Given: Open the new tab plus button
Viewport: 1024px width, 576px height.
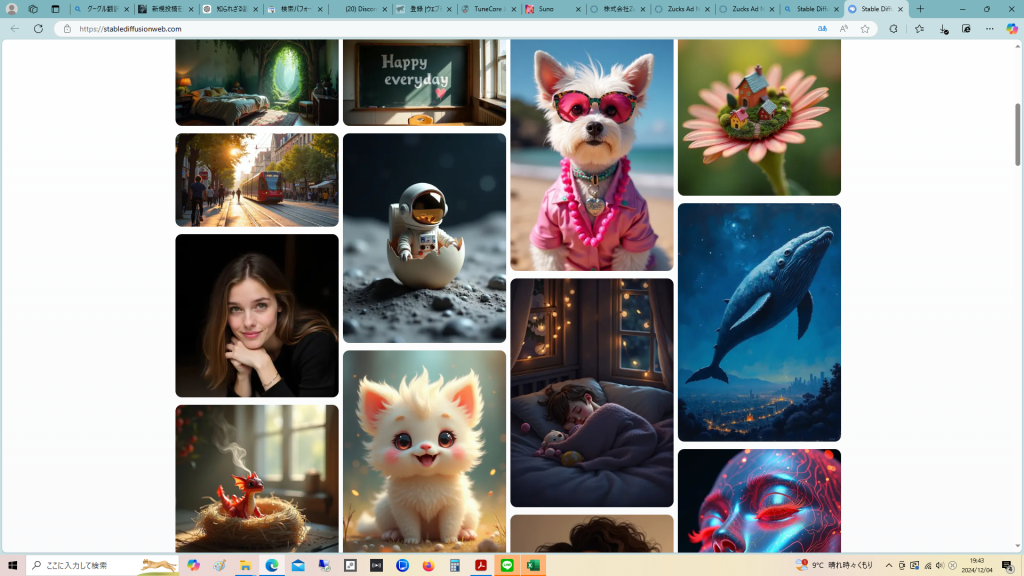Looking at the screenshot, I should click(920, 9).
